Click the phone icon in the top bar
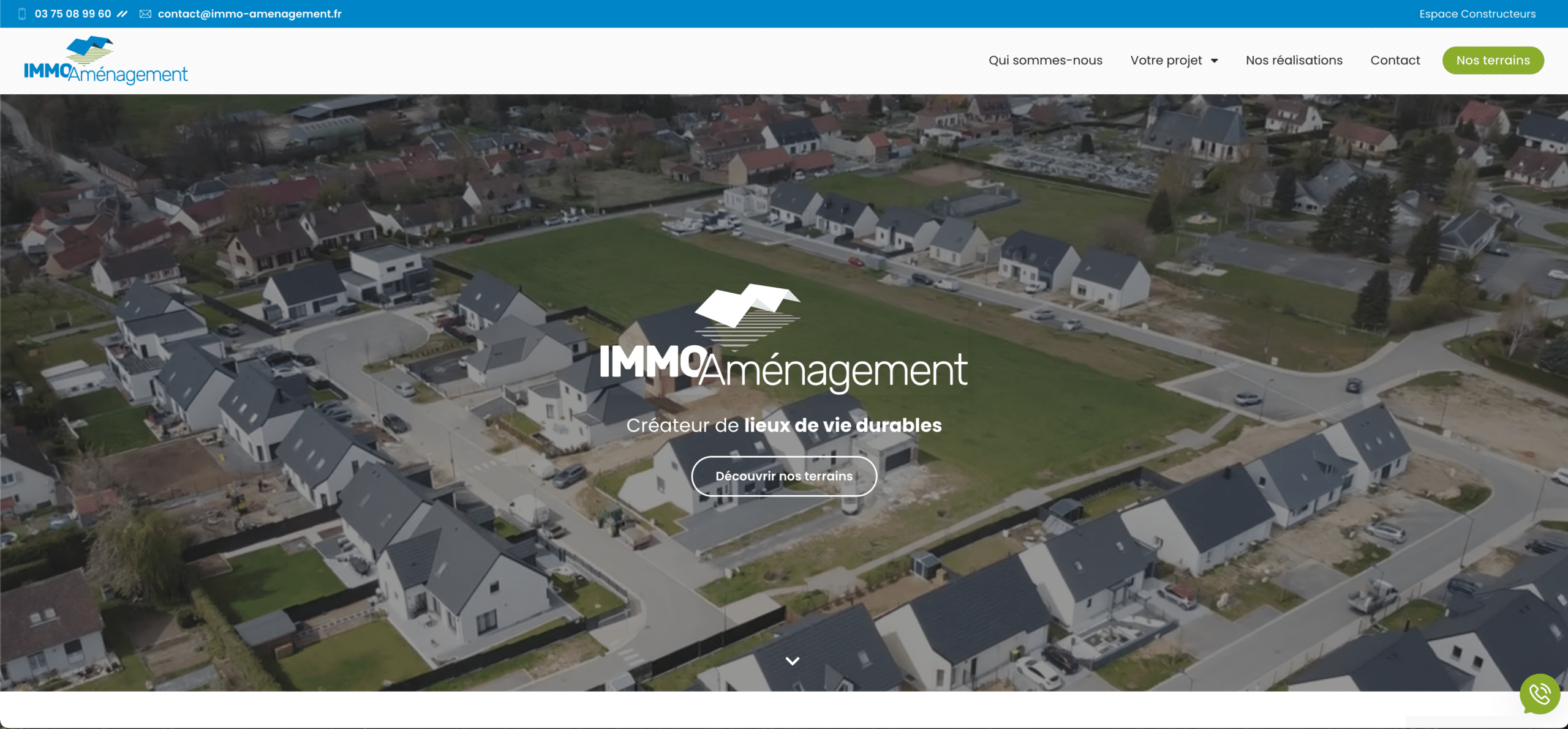The image size is (1568, 729). [22, 13]
